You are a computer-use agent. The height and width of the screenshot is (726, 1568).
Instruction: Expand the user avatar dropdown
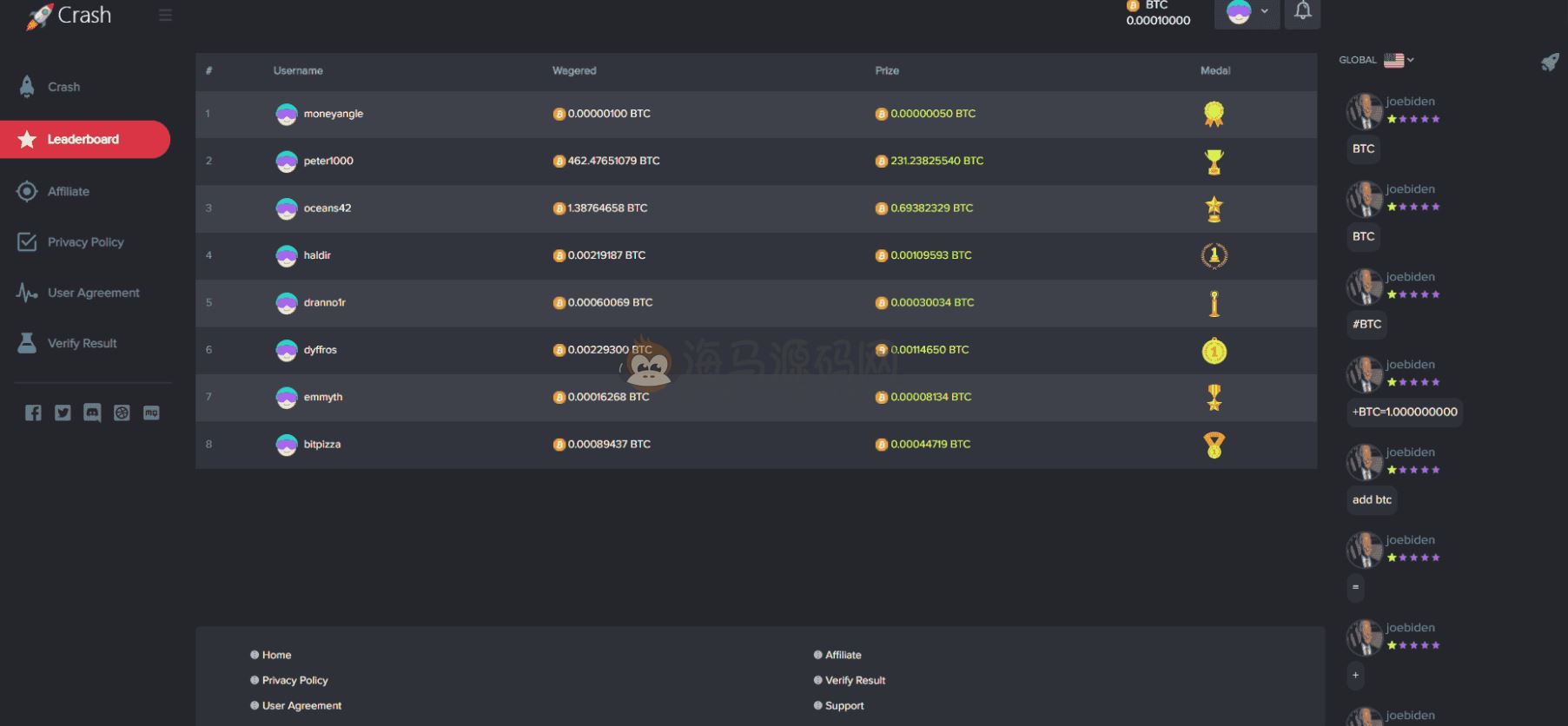1247,12
